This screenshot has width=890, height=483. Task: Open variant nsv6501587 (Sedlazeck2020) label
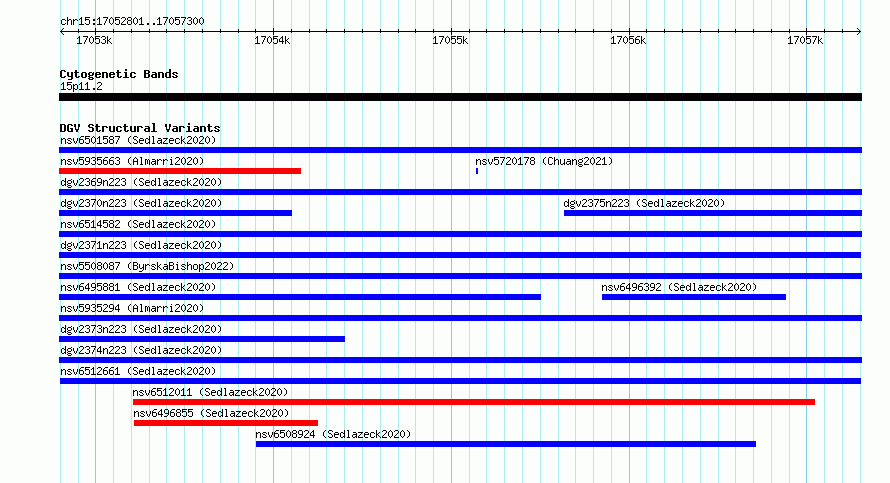(138, 140)
